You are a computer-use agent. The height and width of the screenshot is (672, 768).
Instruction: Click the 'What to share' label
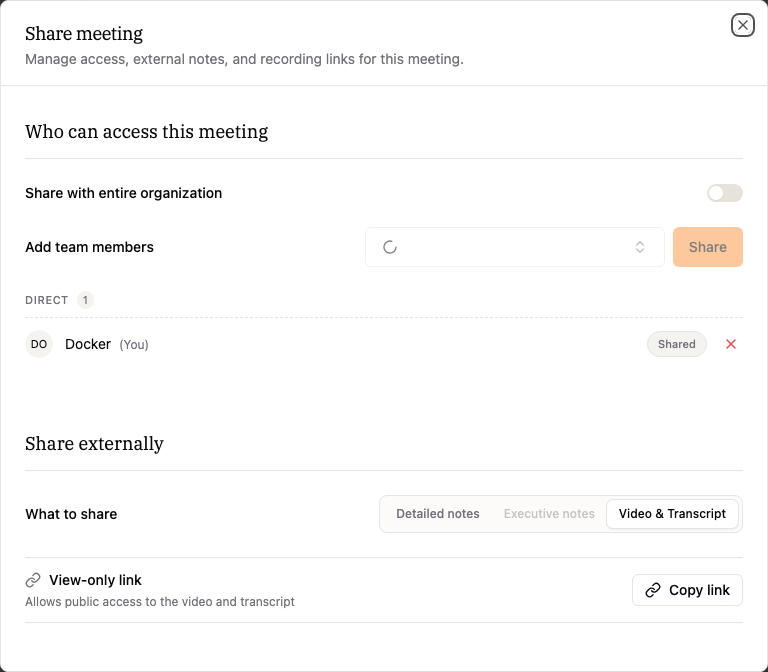click(x=71, y=514)
